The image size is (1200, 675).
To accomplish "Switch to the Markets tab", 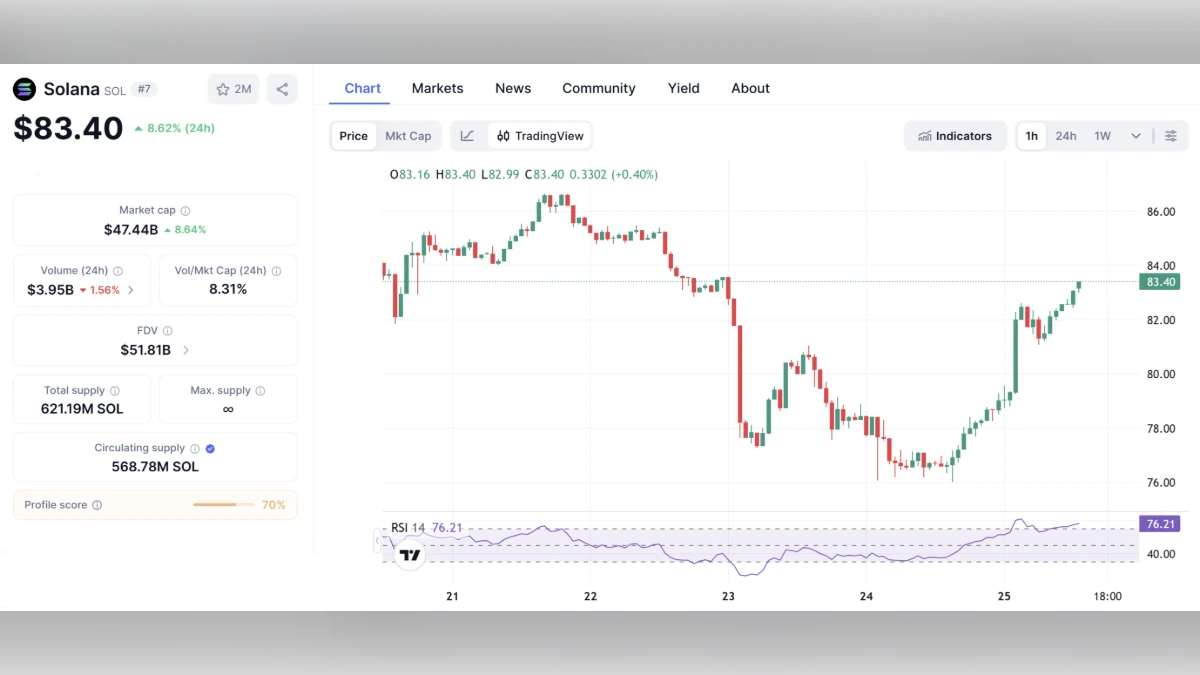I will tap(437, 88).
